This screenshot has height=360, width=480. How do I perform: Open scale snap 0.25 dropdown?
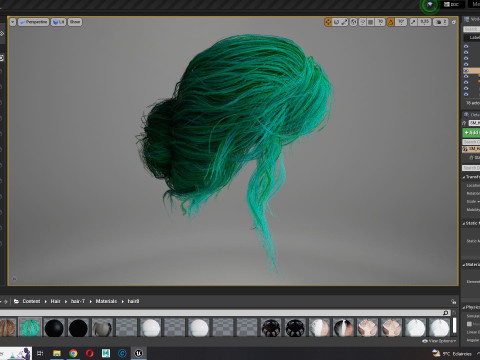424,22
